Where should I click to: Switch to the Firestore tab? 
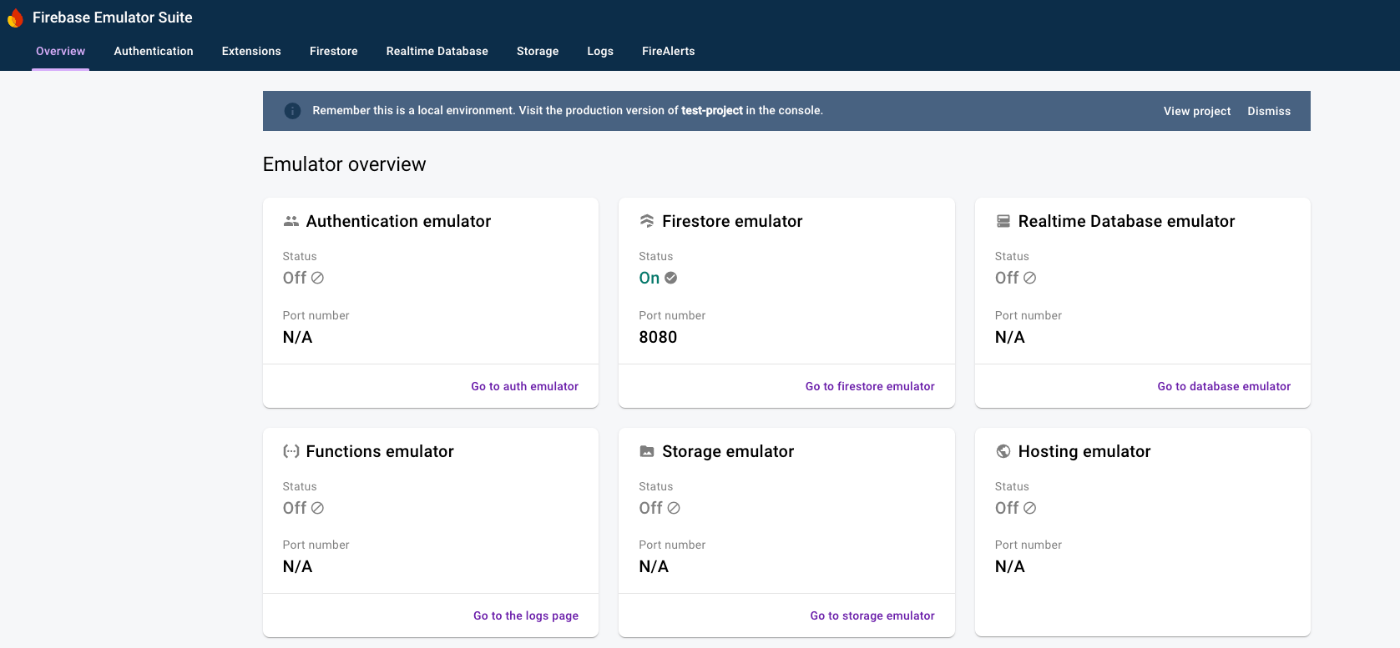(333, 51)
